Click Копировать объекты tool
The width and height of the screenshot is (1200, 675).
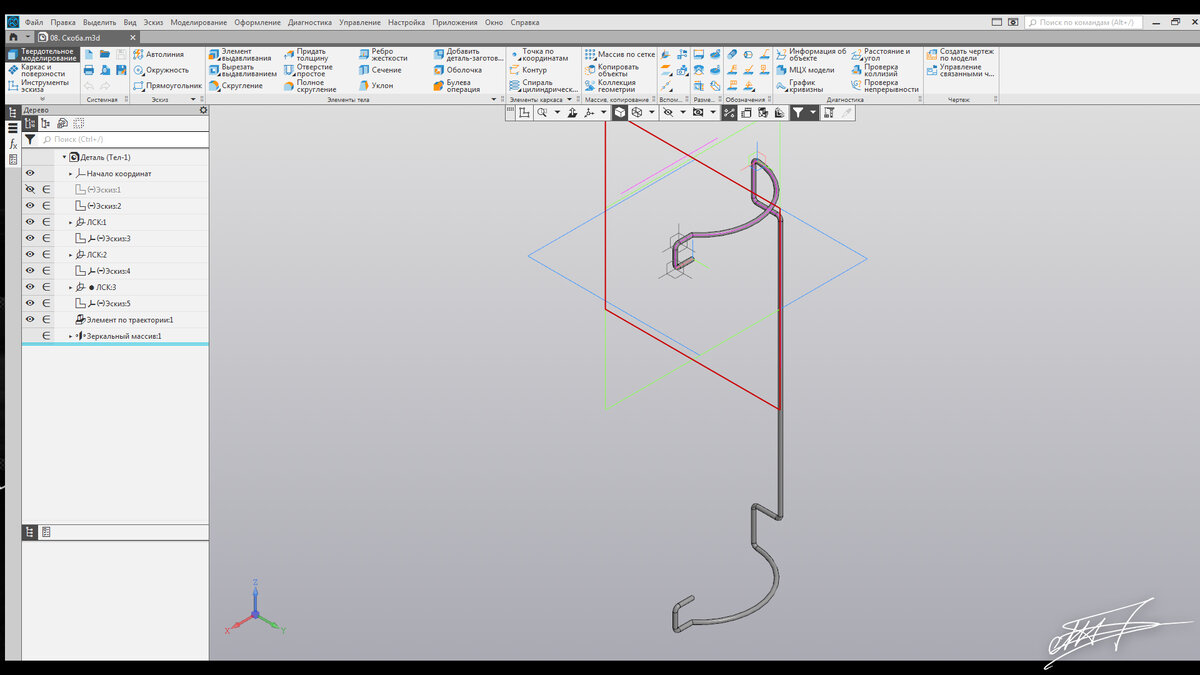point(611,70)
